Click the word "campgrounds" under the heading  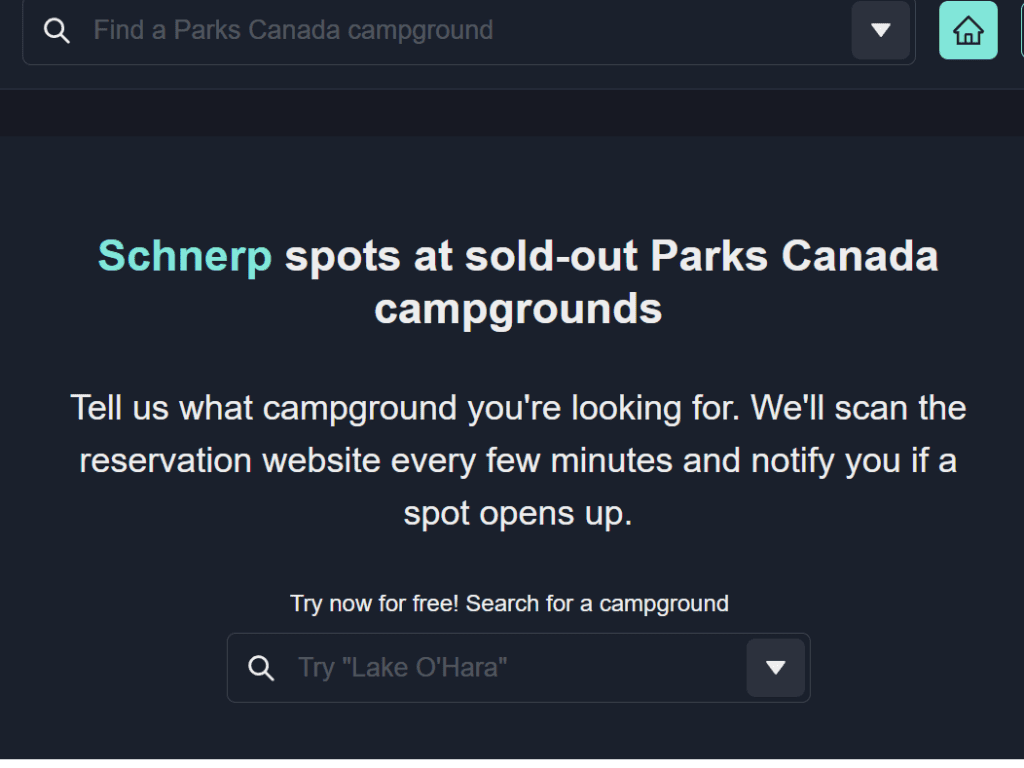(518, 308)
